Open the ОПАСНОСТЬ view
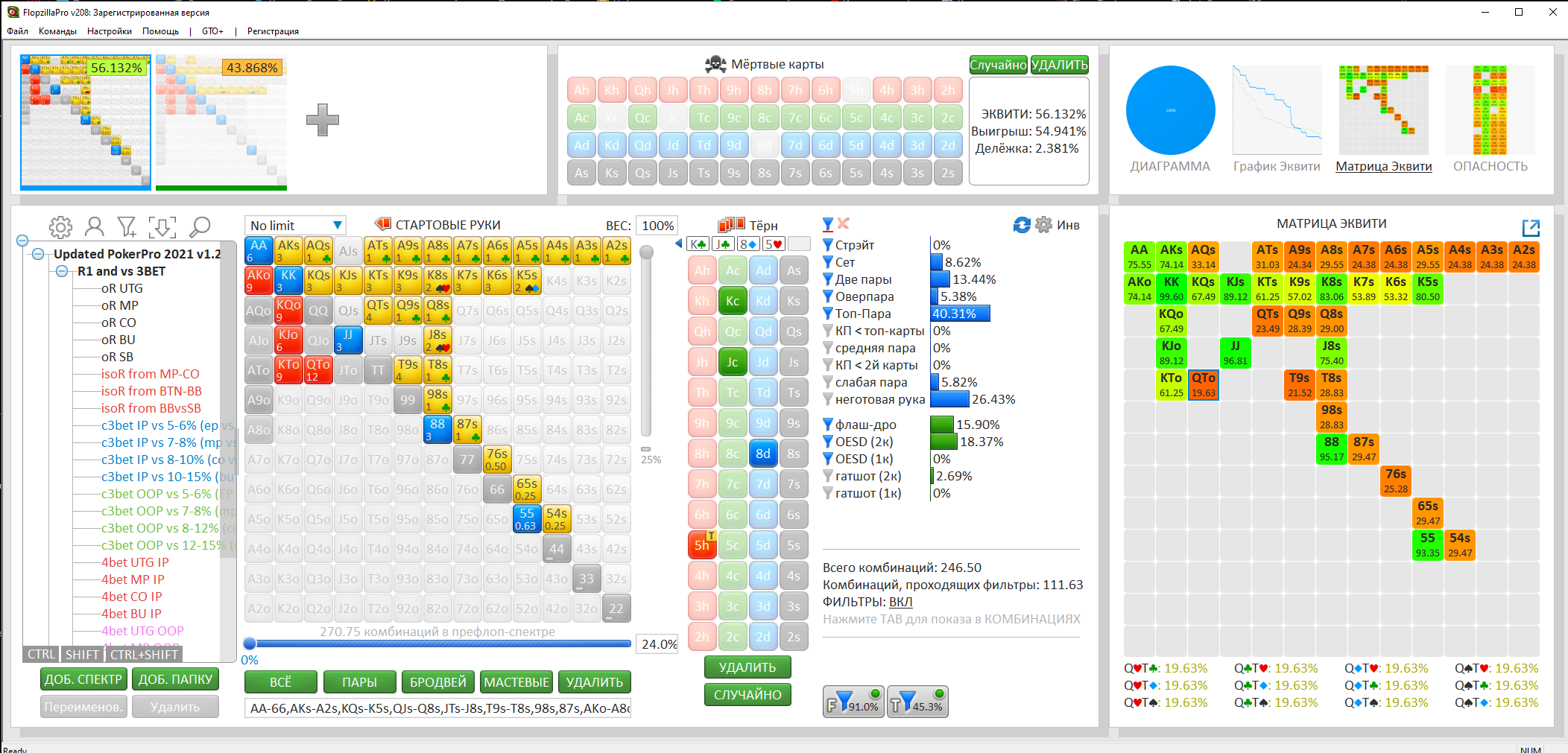 [x=1490, y=119]
